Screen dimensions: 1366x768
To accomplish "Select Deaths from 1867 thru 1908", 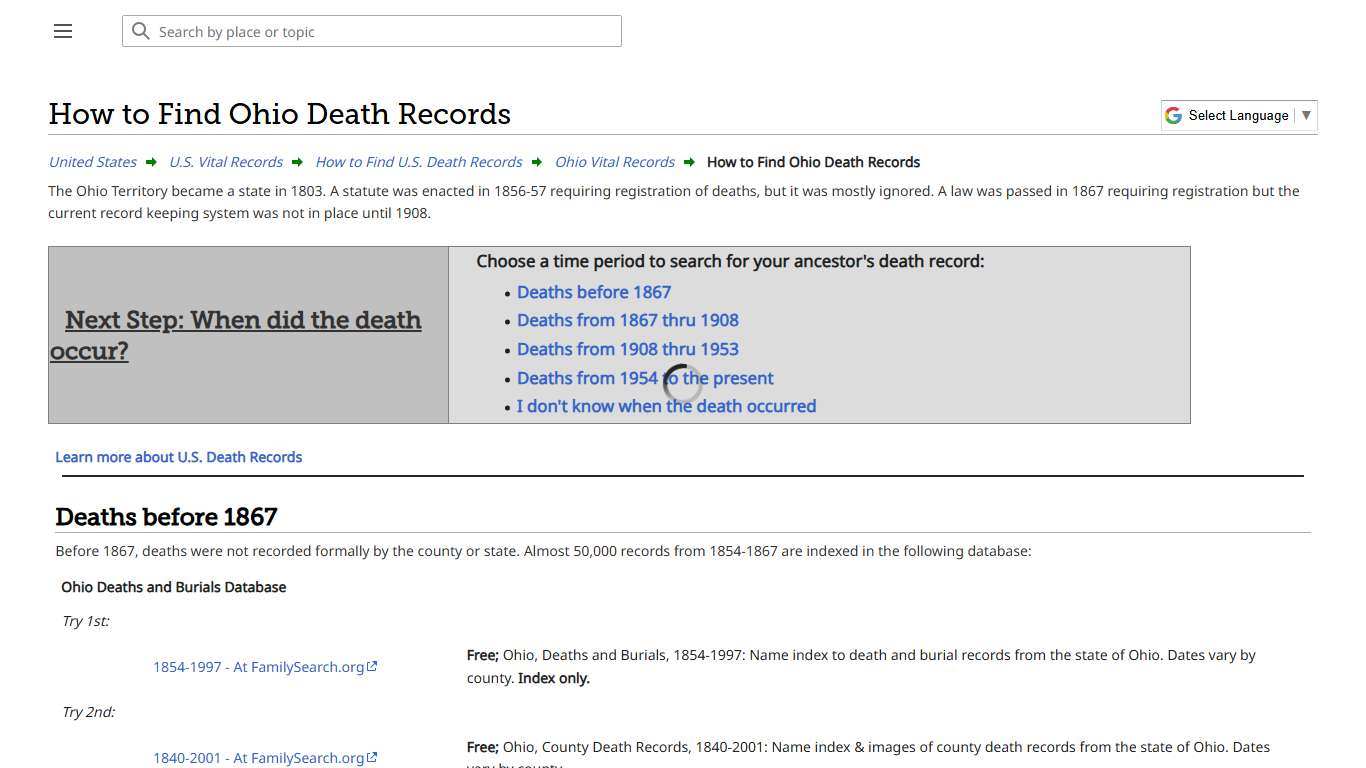I will point(628,320).
